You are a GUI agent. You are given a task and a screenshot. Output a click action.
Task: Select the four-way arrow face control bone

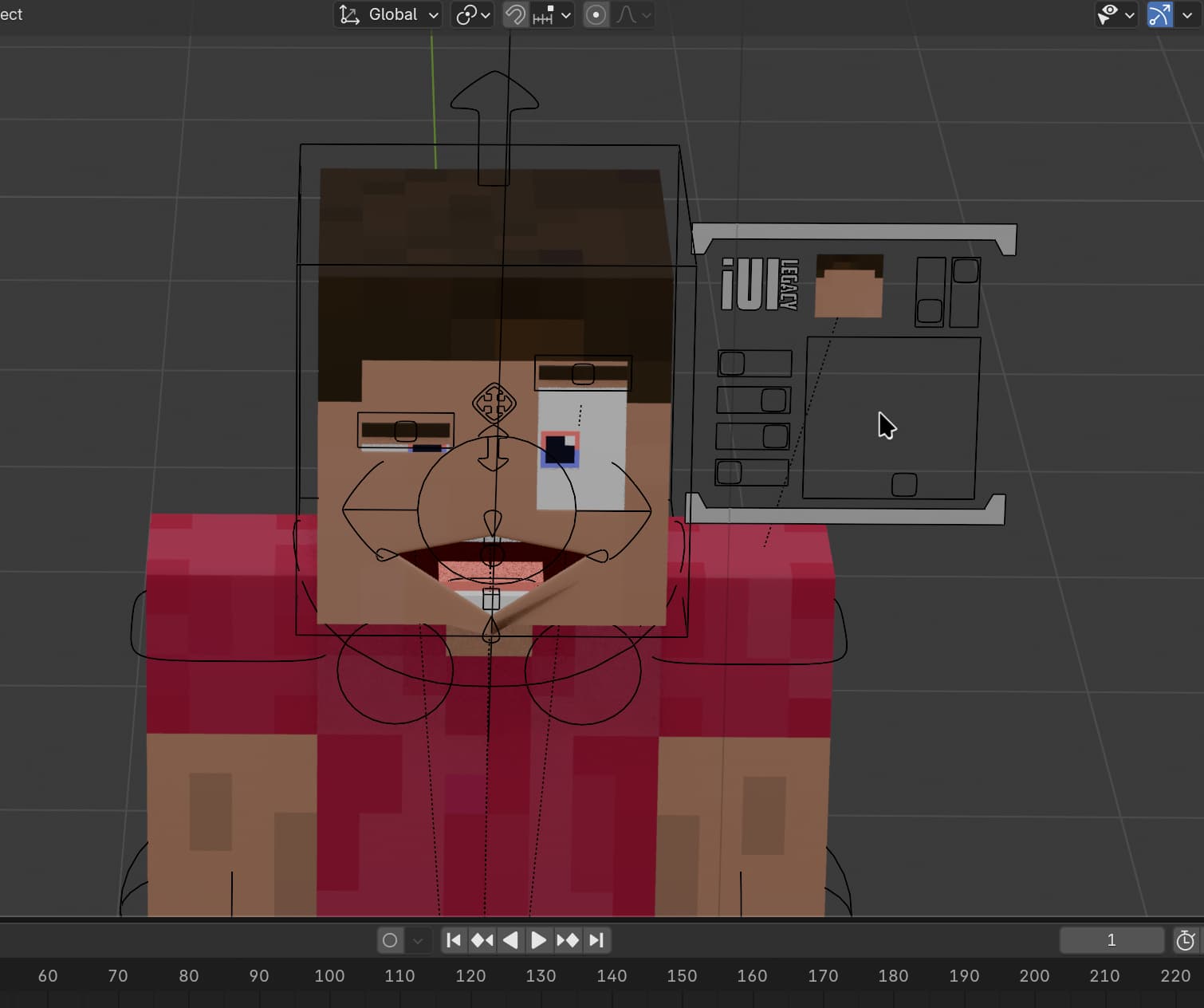click(494, 403)
